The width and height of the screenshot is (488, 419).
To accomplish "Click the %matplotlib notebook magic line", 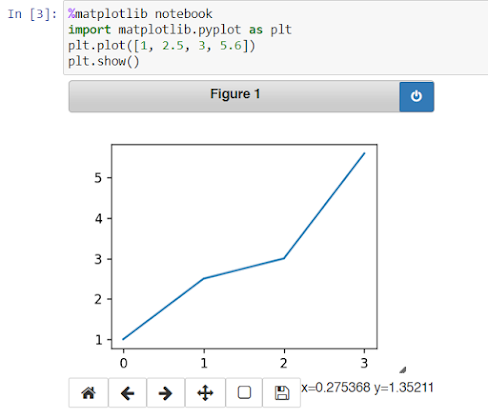I will [x=140, y=14].
